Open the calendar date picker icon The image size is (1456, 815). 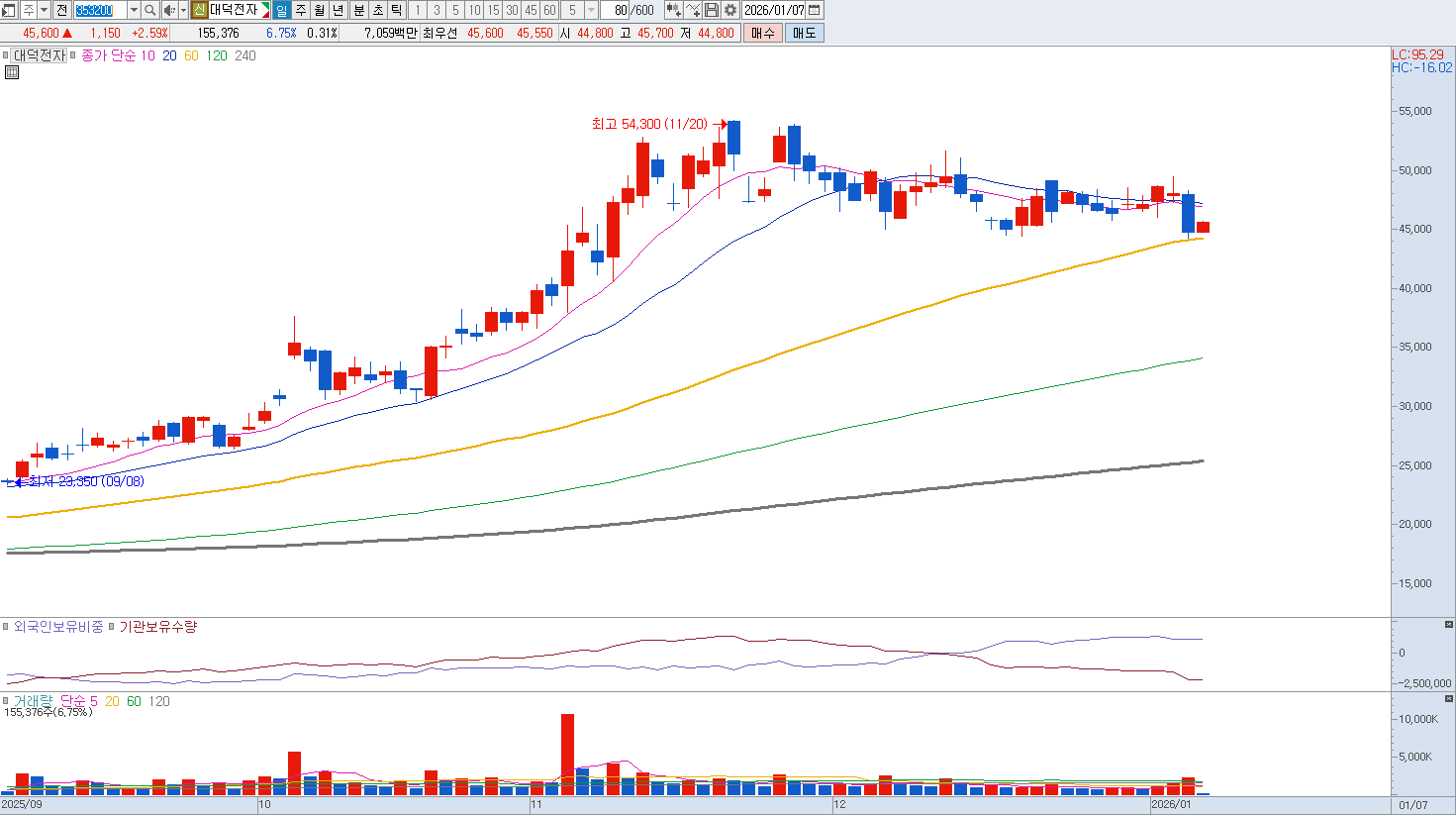coord(815,10)
